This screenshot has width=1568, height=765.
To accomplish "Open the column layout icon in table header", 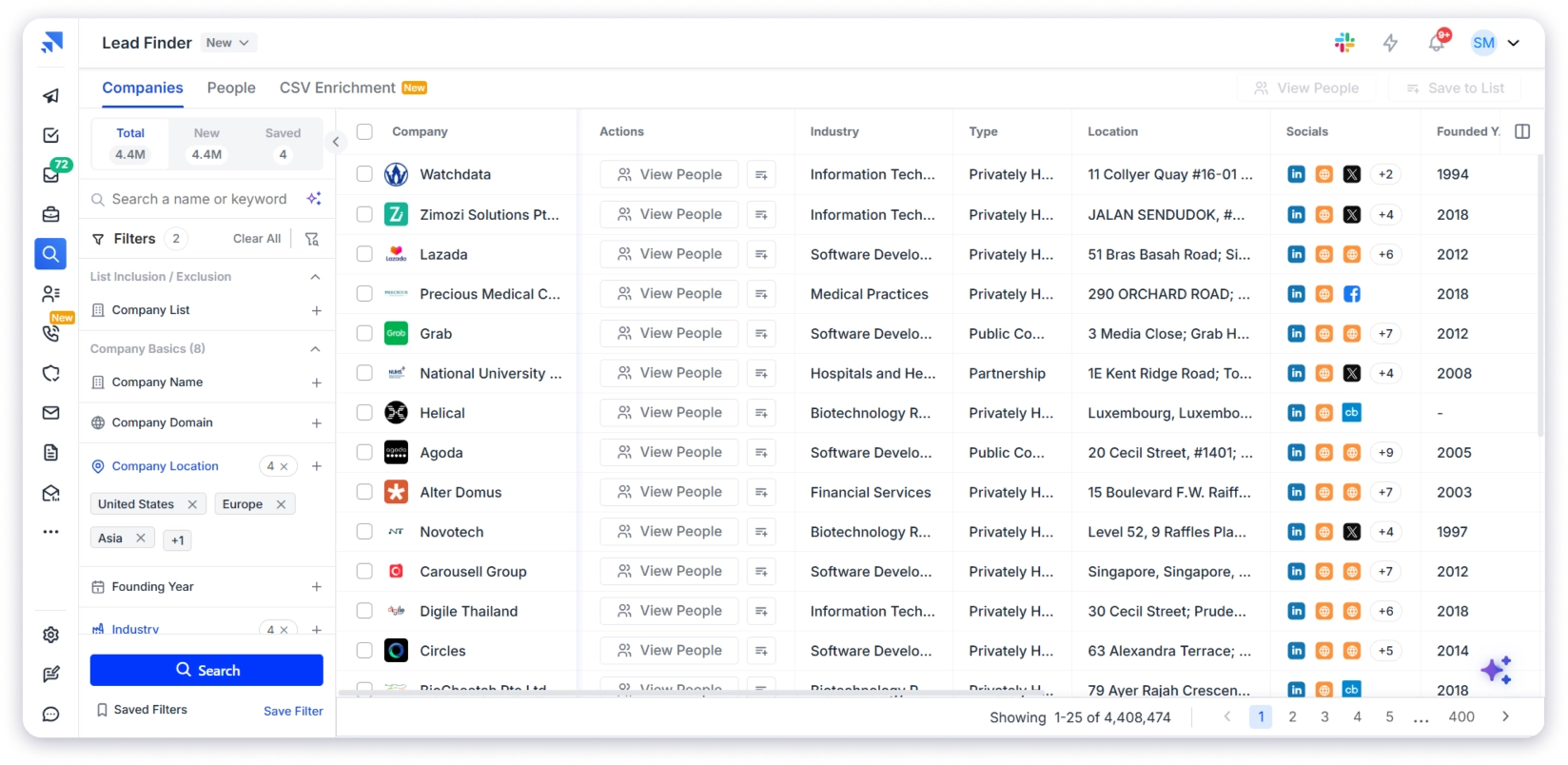I will (x=1522, y=131).
